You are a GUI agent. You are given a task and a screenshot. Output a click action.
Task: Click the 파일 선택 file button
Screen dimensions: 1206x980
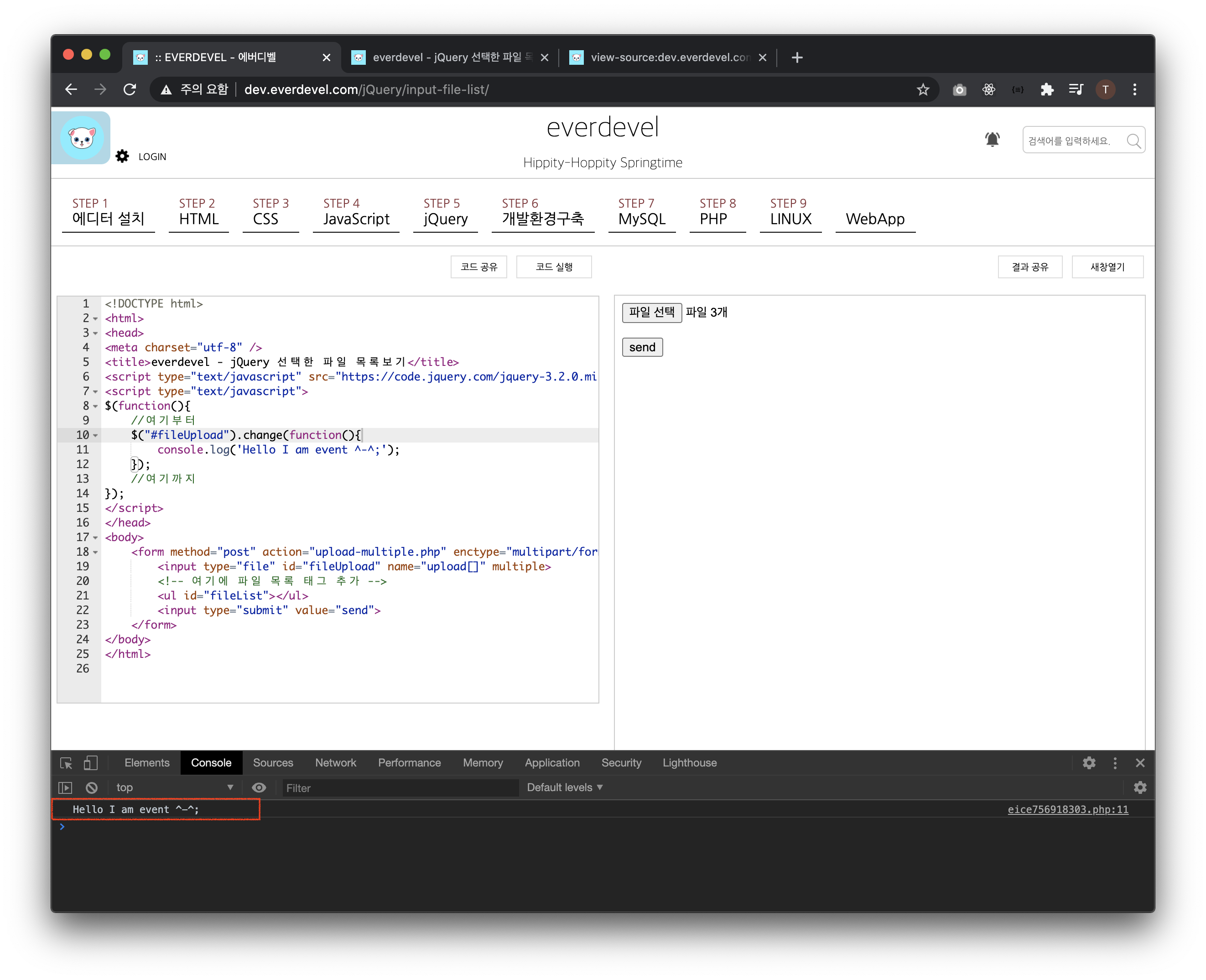(x=652, y=312)
